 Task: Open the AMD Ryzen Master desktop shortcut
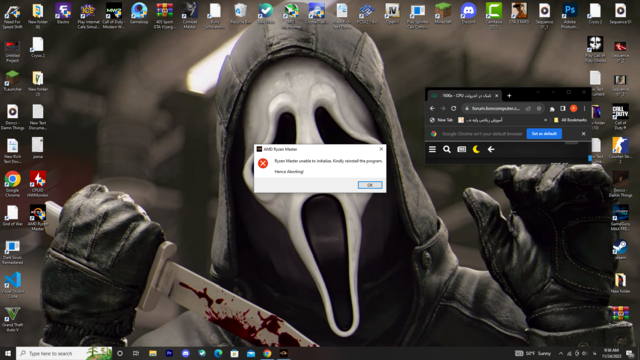tap(38, 218)
